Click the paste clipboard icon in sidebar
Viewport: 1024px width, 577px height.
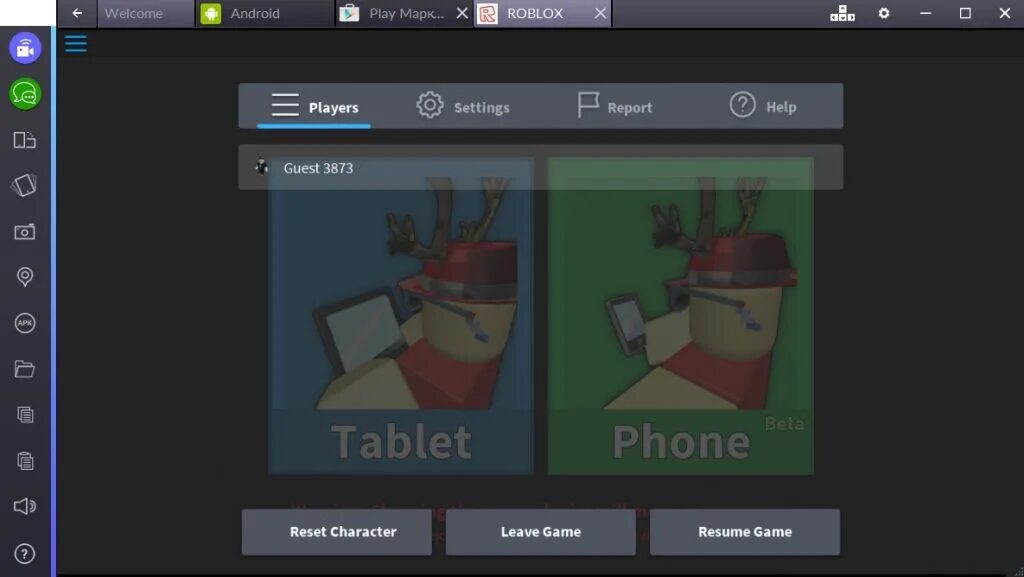click(25, 461)
